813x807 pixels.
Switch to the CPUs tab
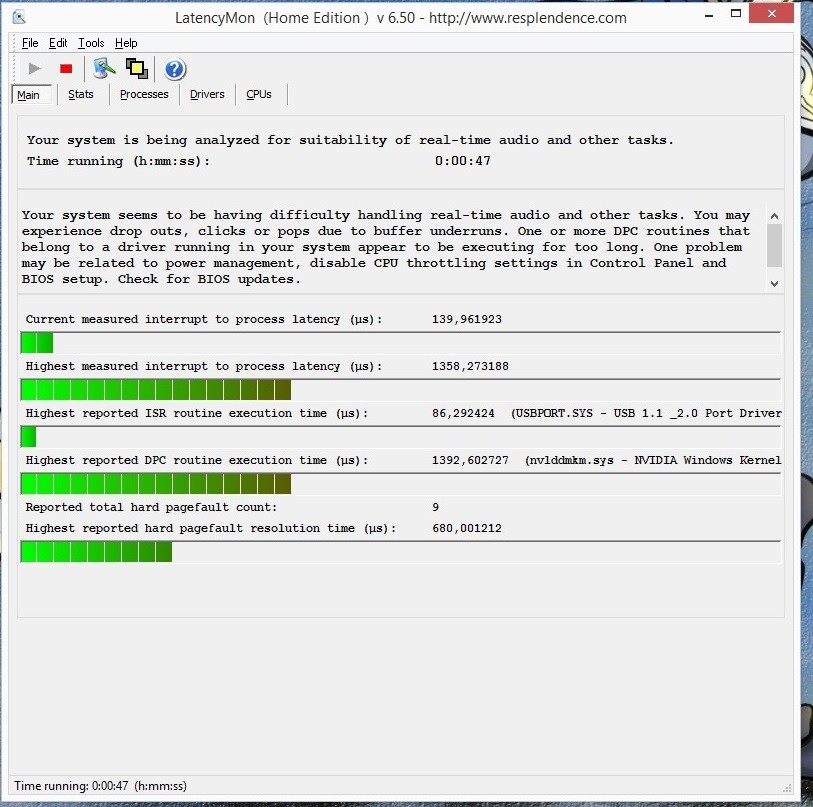click(x=259, y=94)
